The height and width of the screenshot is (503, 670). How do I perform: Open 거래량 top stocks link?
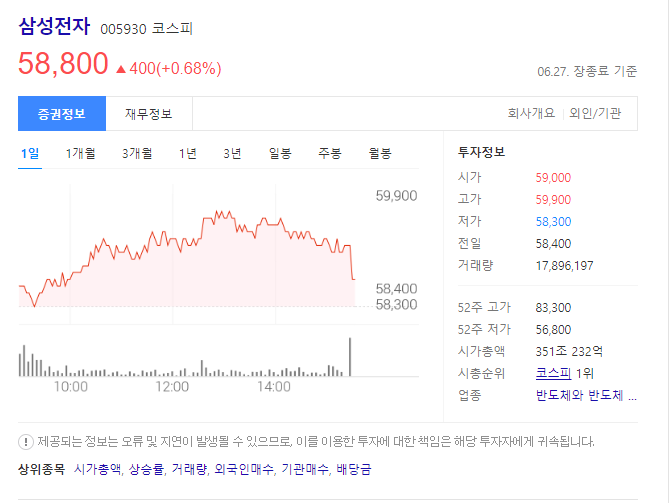189,469
